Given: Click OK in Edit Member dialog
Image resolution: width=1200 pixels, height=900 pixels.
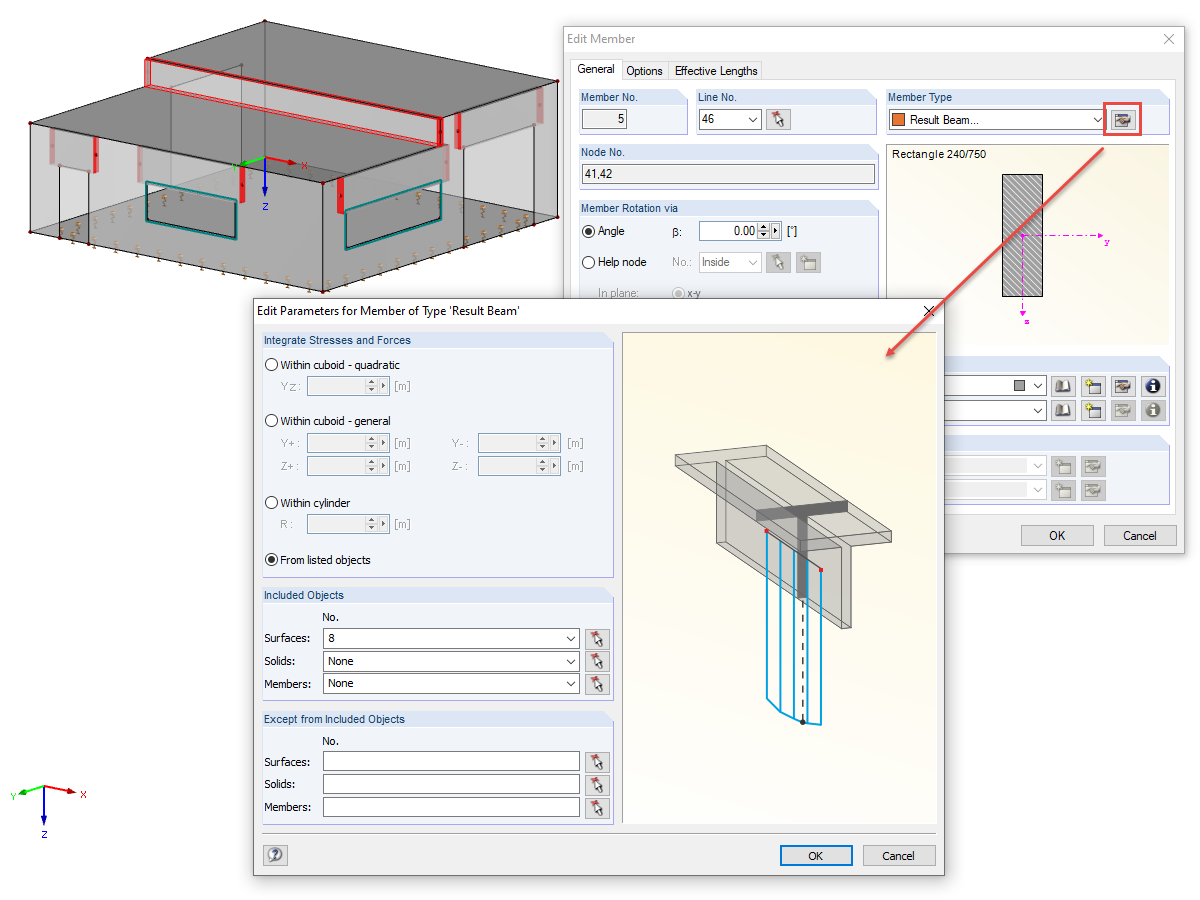Looking at the screenshot, I should (1057, 535).
